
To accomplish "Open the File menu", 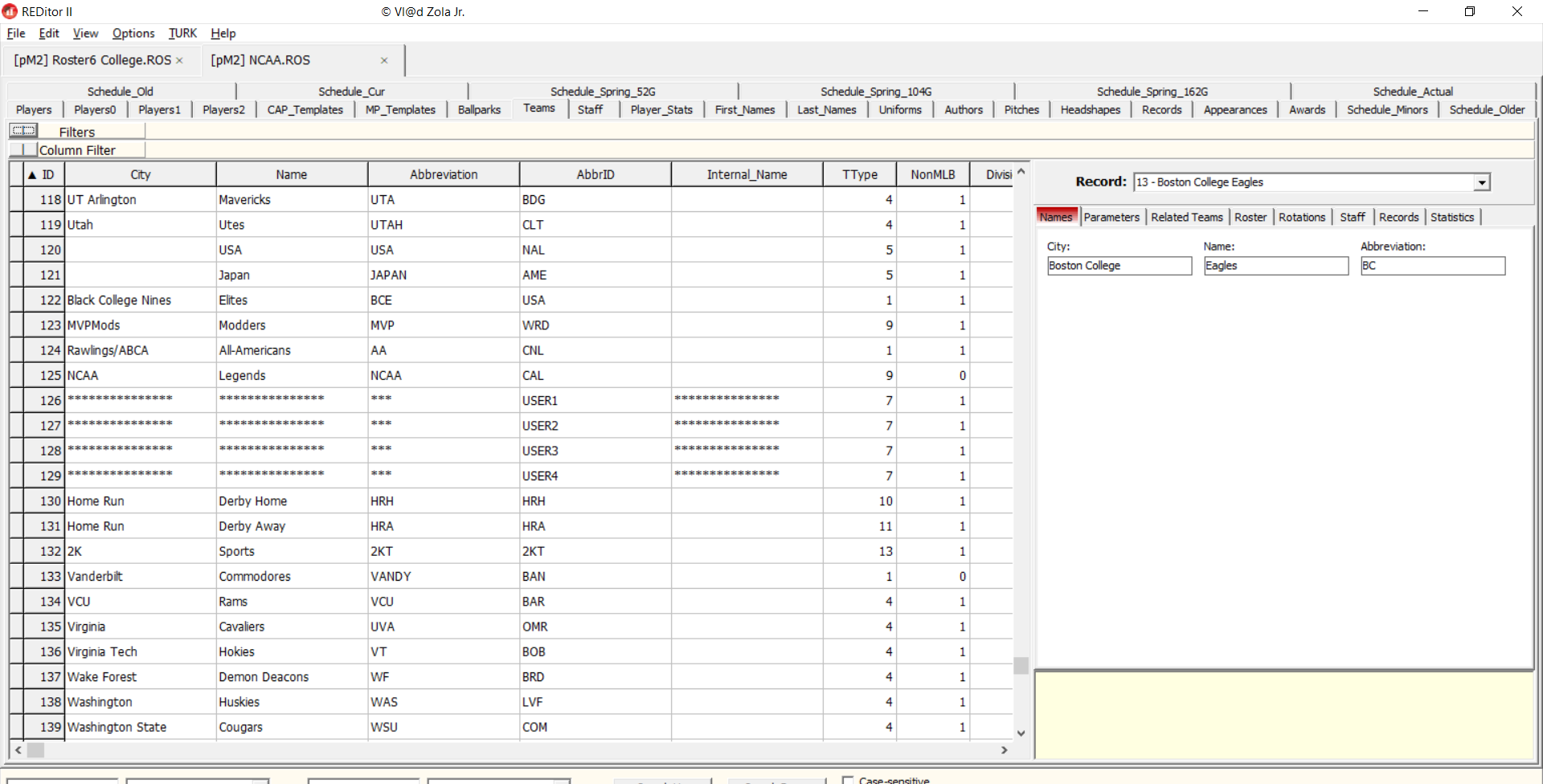I will coord(16,33).
